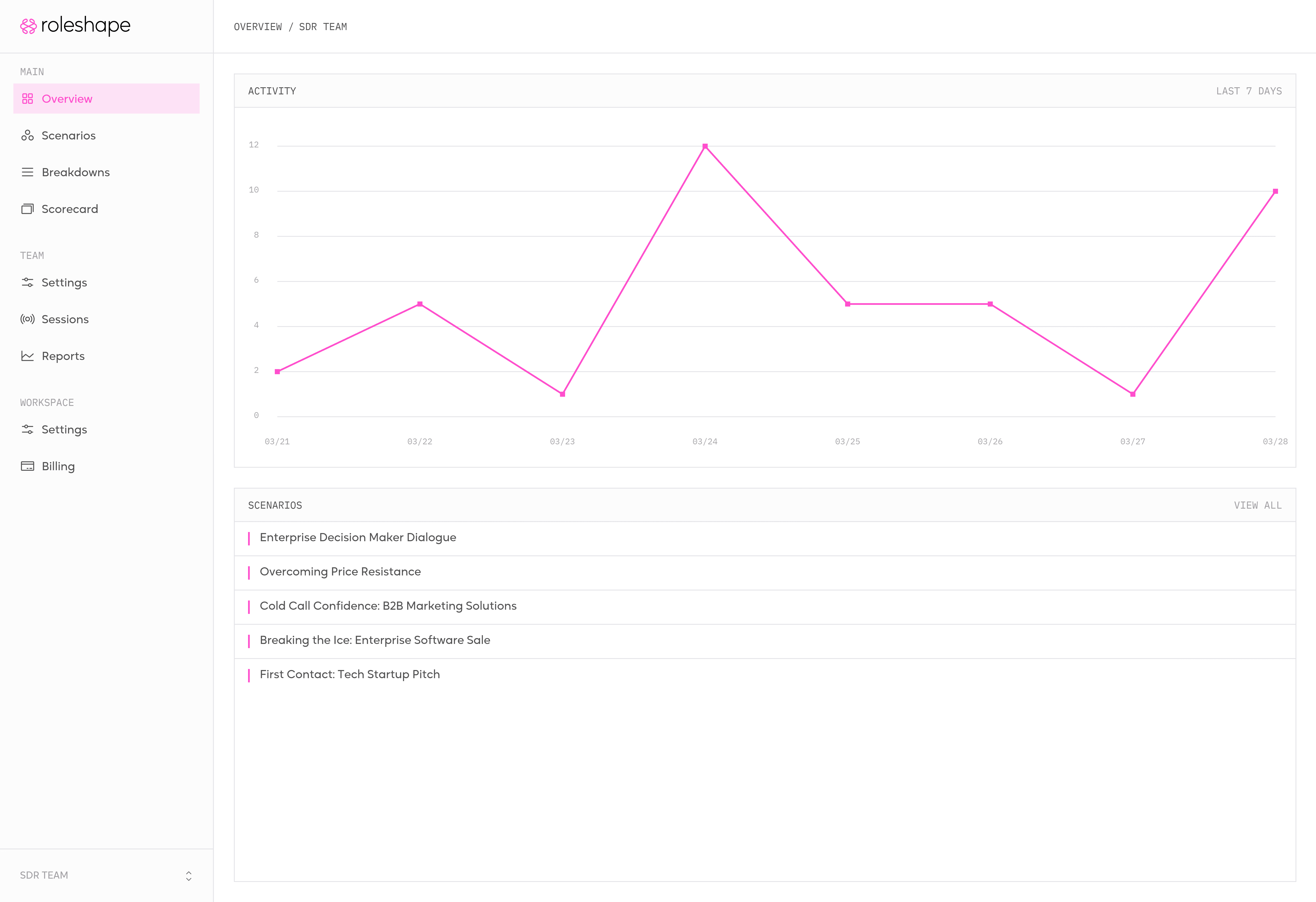Click the View All scenarios link

click(x=1258, y=506)
